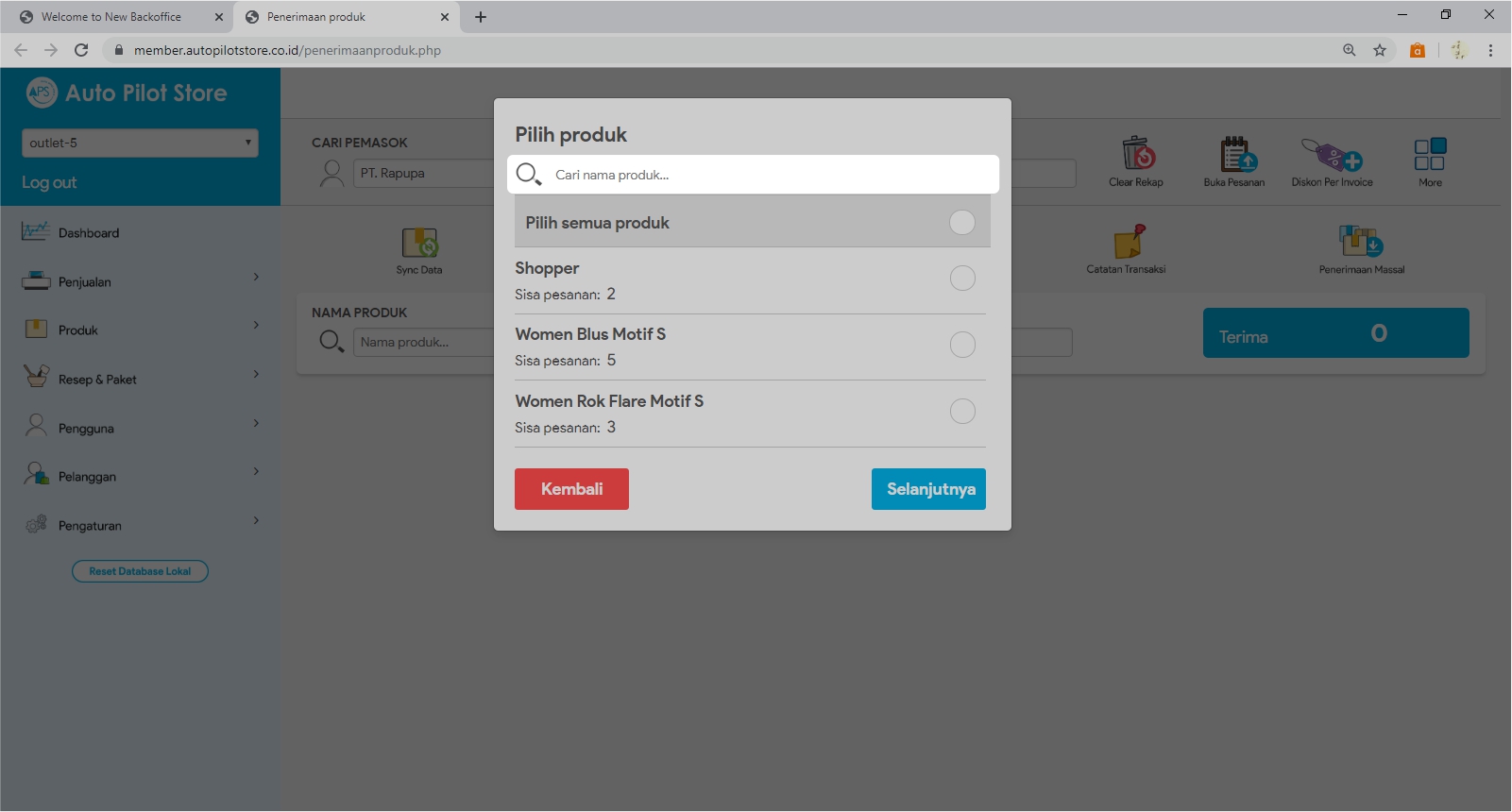Click the Selanjutnya button
This screenshot has width=1512, height=812.
[x=928, y=489]
